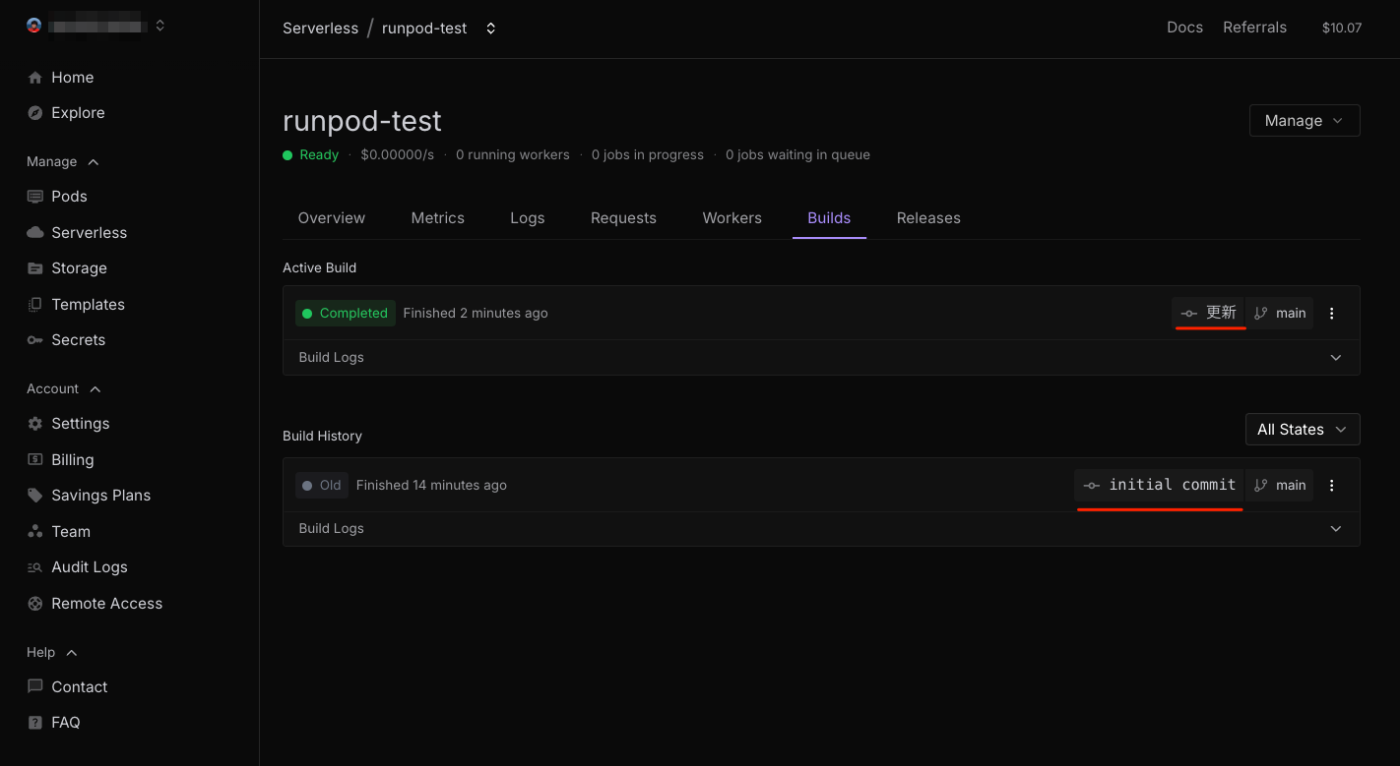Click the Storage folder icon
This screenshot has width=1400, height=766.
(35, 268)
